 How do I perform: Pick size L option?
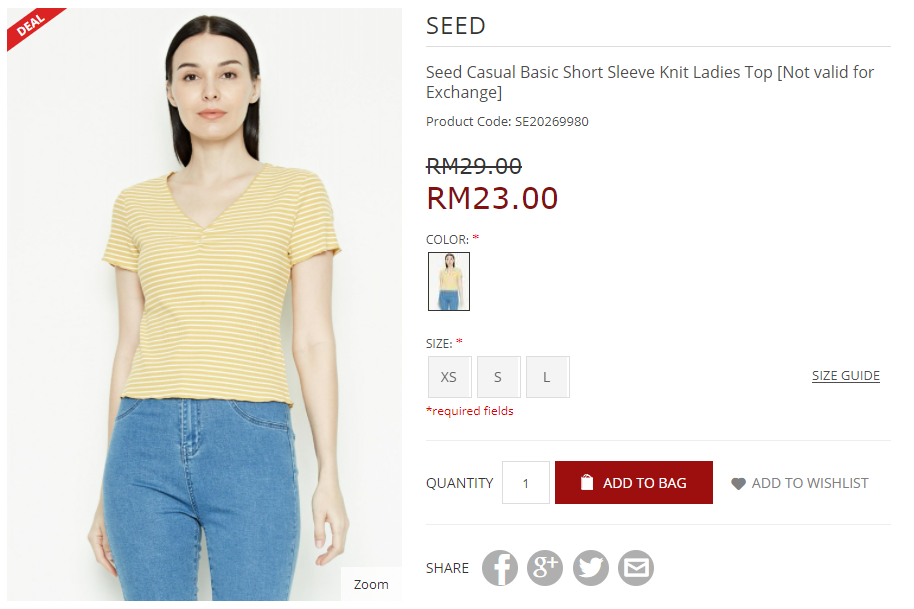coord(547,377)
